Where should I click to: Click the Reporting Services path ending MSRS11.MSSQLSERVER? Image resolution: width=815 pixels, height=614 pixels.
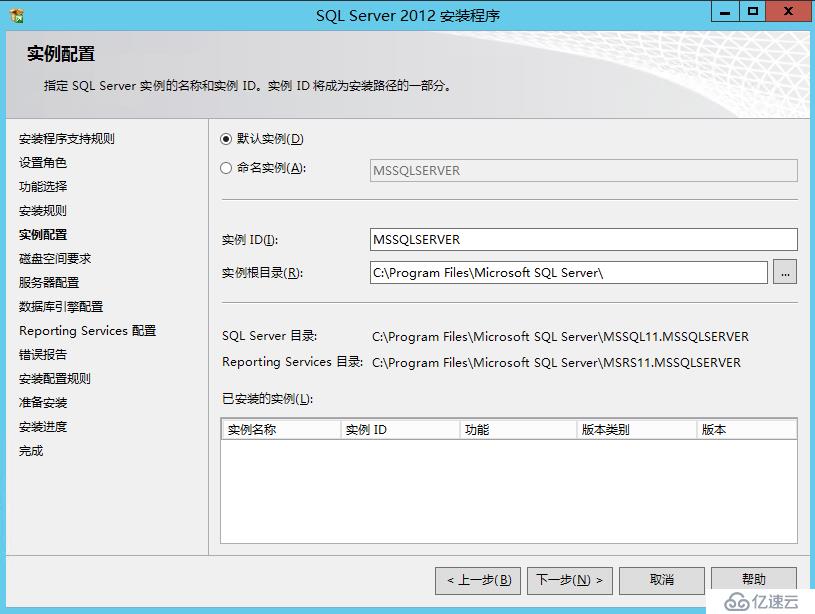pyautogui.click(x=556, y=362)
